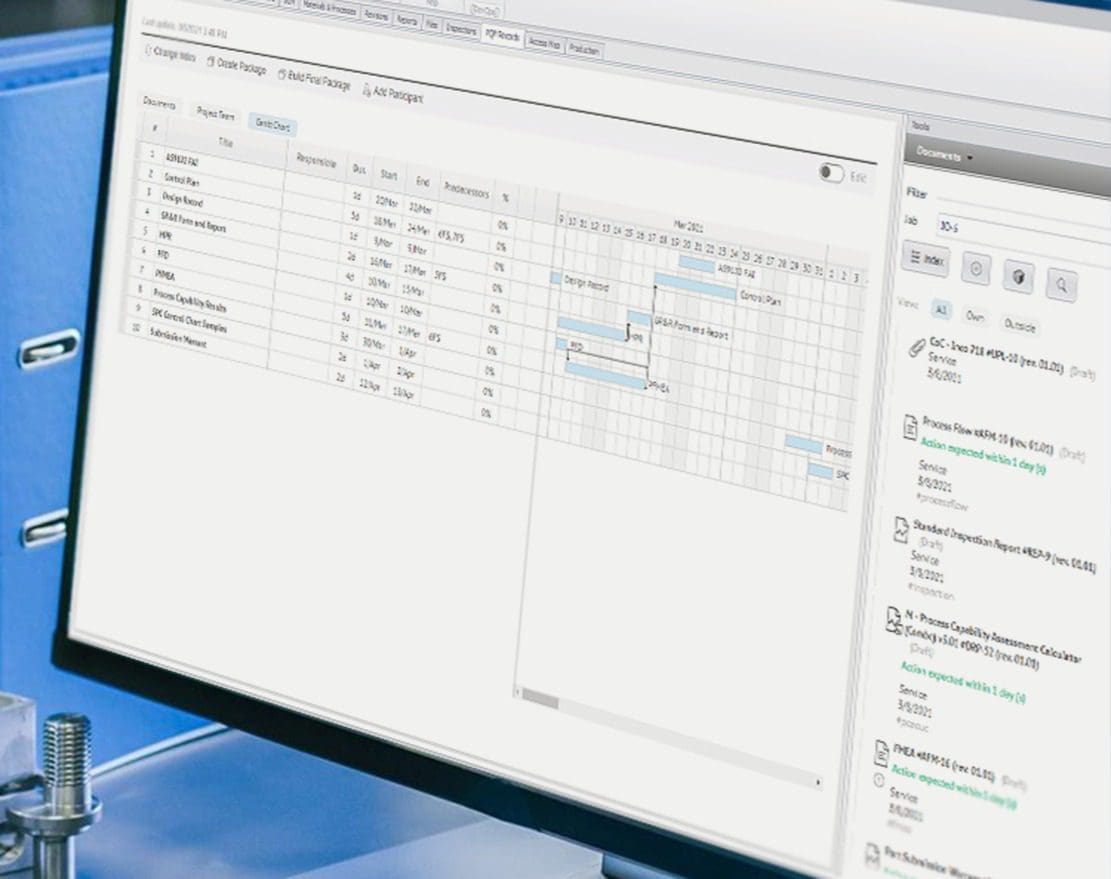
Task: Click the Process Flow document icon
Action: (x=910, y=428)
